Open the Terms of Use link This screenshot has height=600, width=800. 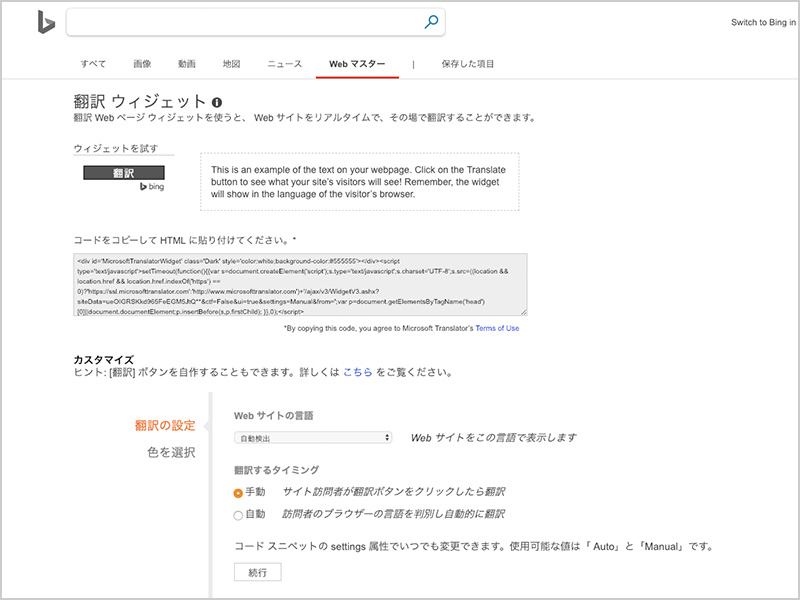[497, 328]
